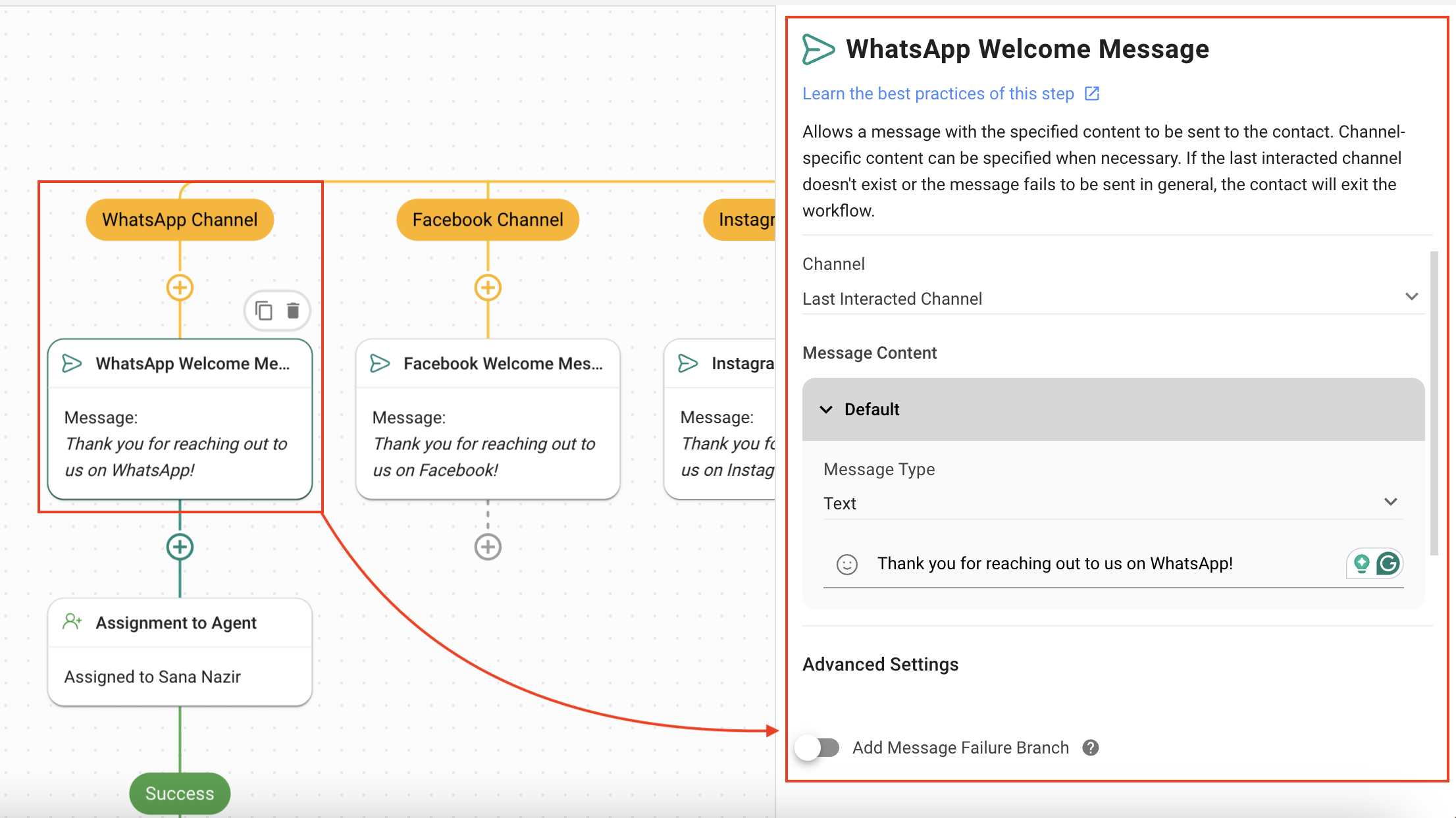Add step below Facebook Channel branch

[x=488, y=288]
